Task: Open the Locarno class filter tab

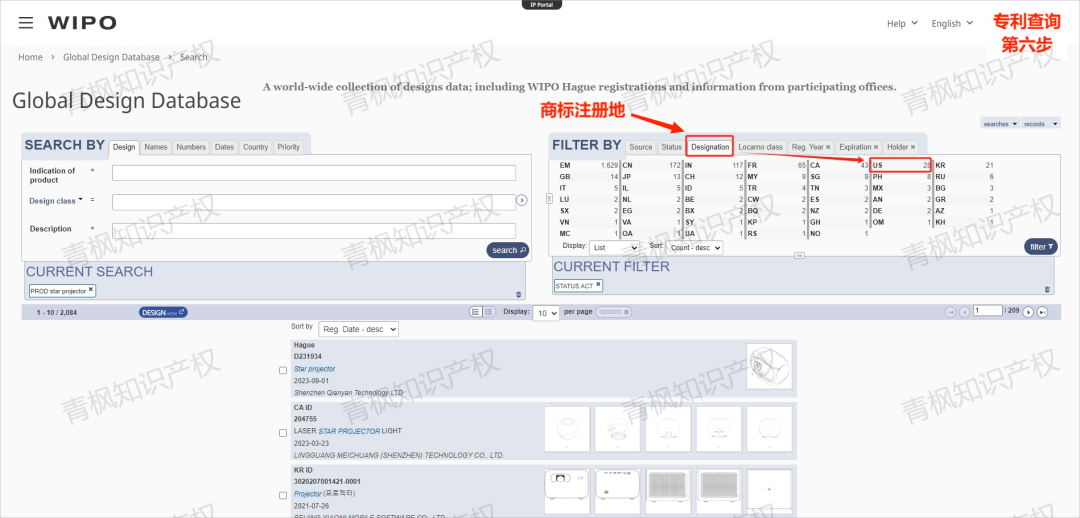Action: [760, 147]
